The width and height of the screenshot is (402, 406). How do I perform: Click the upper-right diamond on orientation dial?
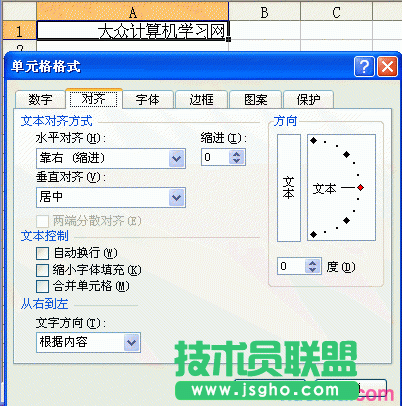[x=347, y=154]
